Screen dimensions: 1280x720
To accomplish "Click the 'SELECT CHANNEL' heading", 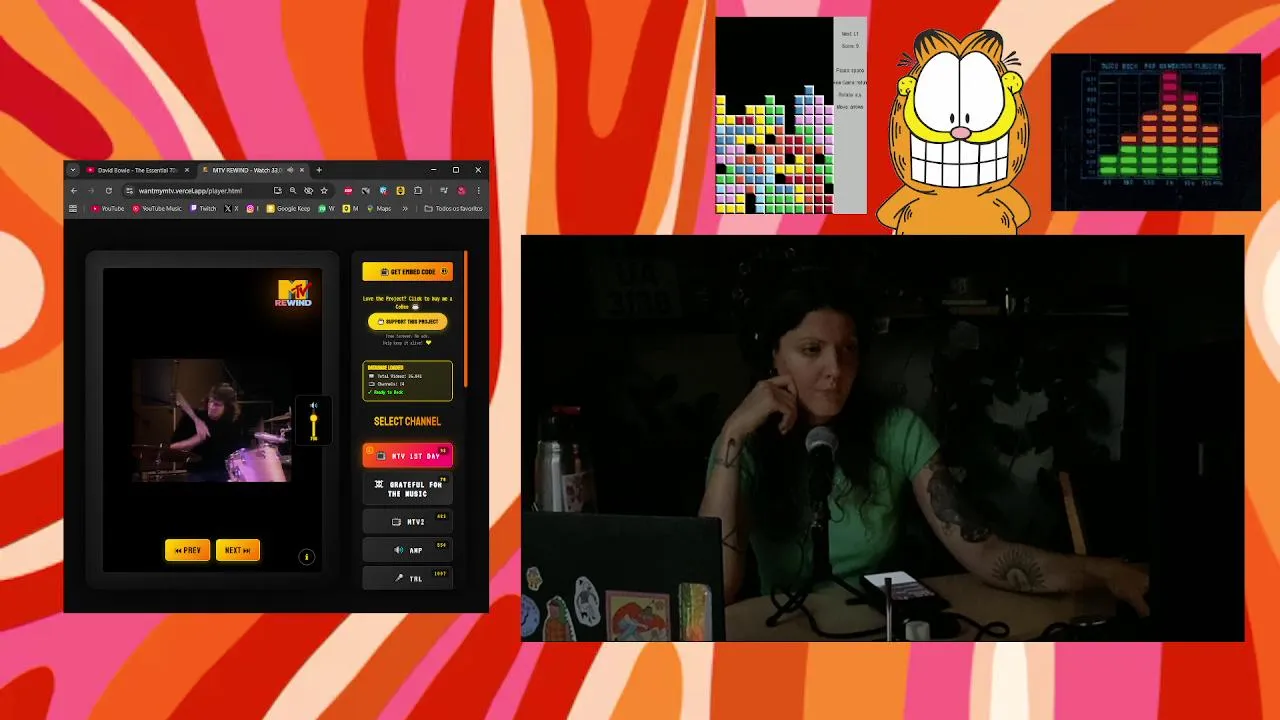I will (407, 421).
